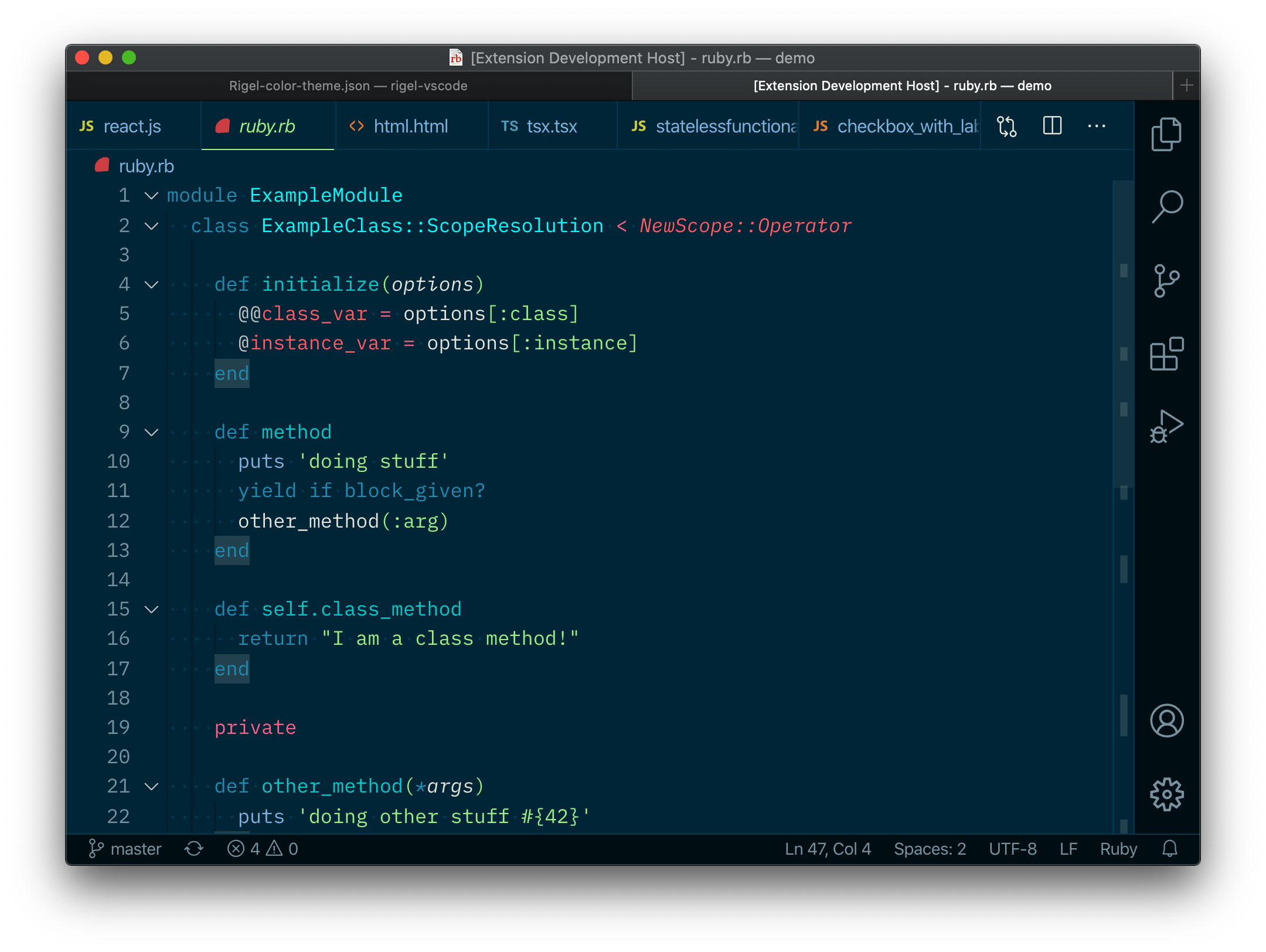This screenshot has width=1266, height=952.
Task: Click the Ruby language mode button
Action: [1118, 848]
